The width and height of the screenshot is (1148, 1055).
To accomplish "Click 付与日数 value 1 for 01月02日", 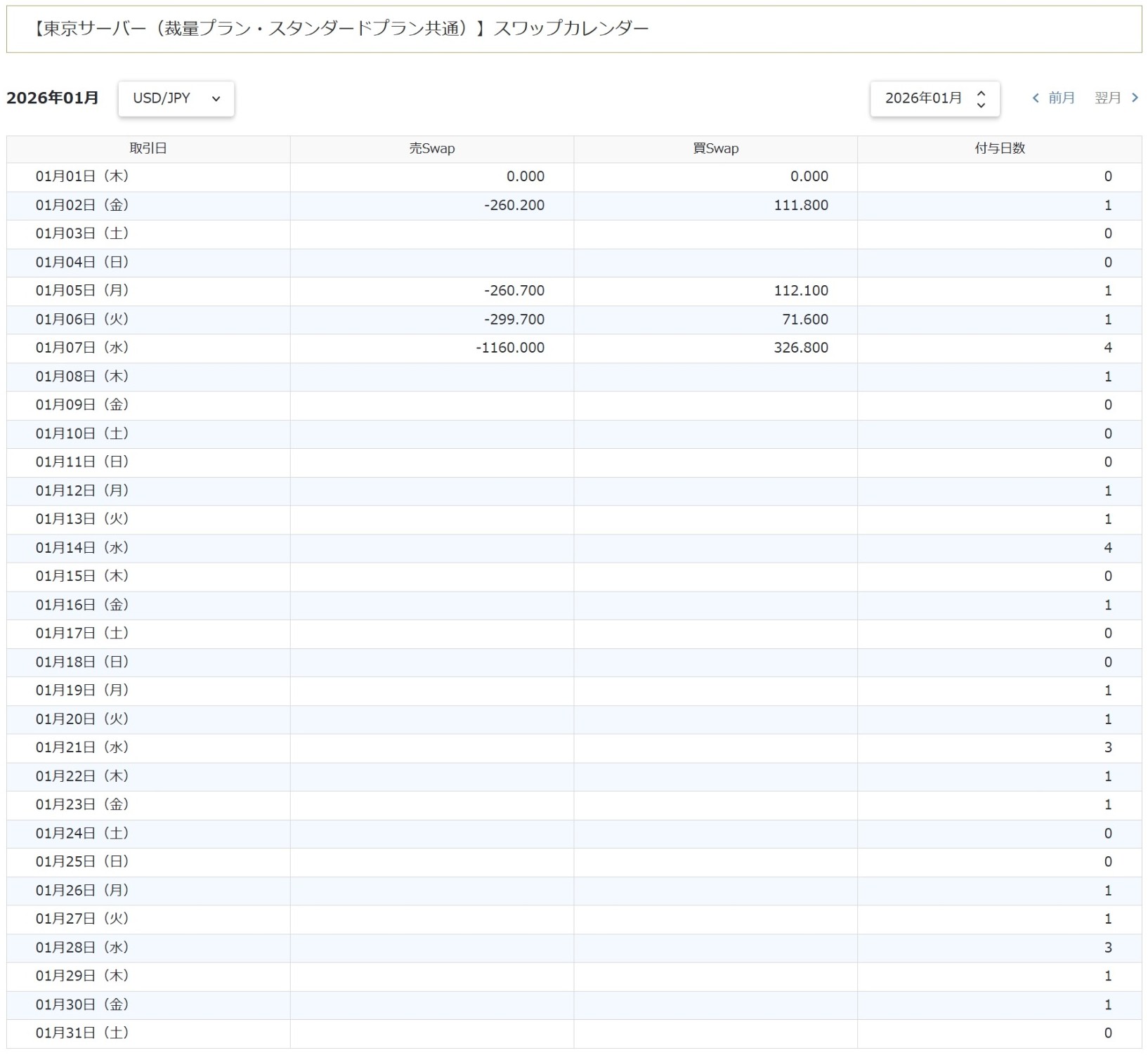I will pyautogui.click(x=1108, y=206).
